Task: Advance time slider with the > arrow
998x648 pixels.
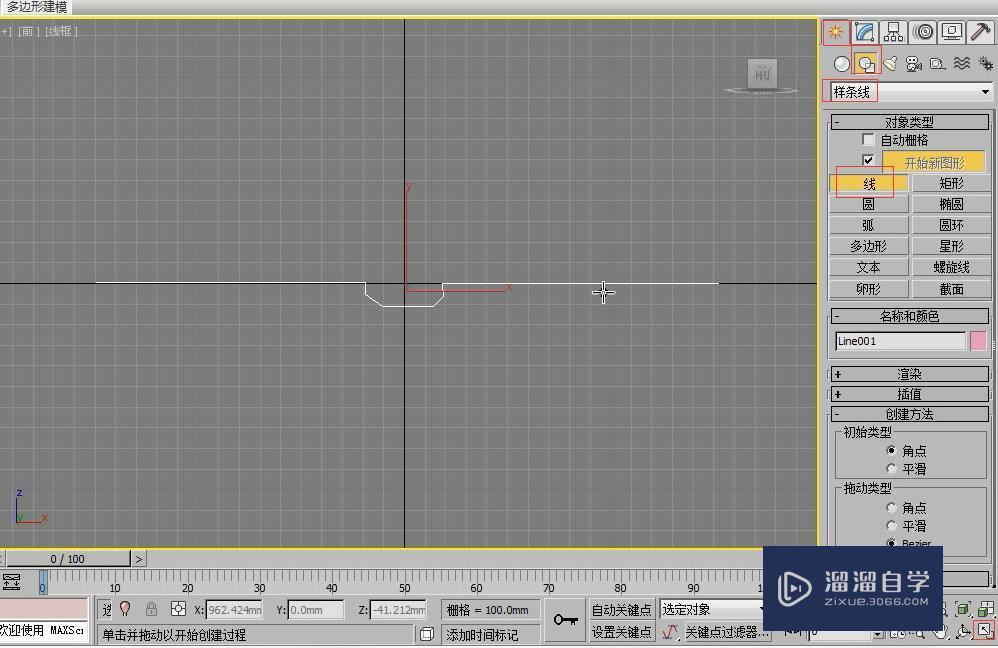Action: pos(139,559)
